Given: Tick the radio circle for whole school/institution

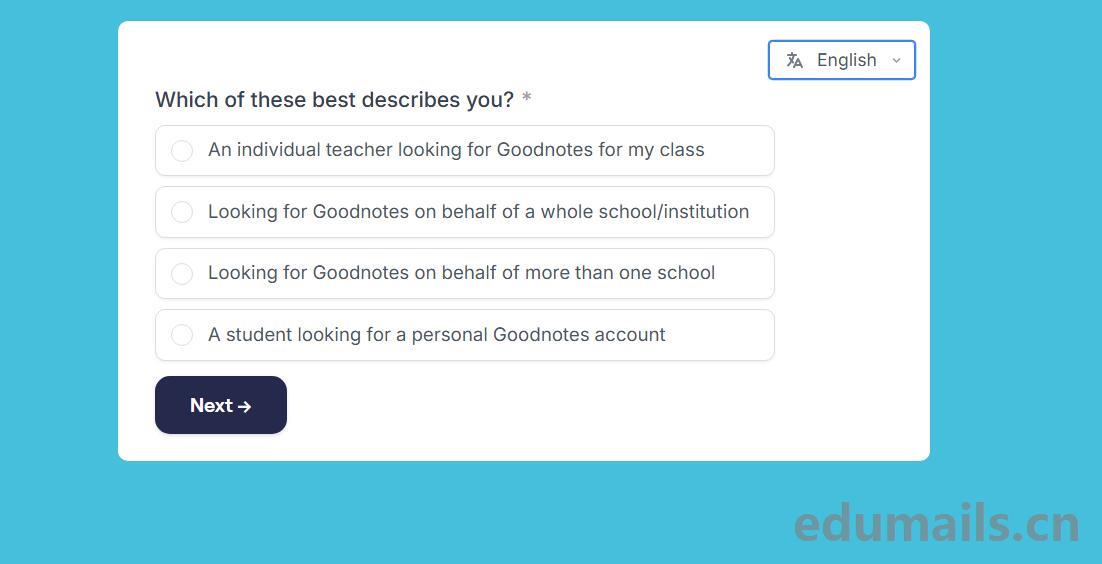Looking at the screenshot, I should click(x=182, y=212).
